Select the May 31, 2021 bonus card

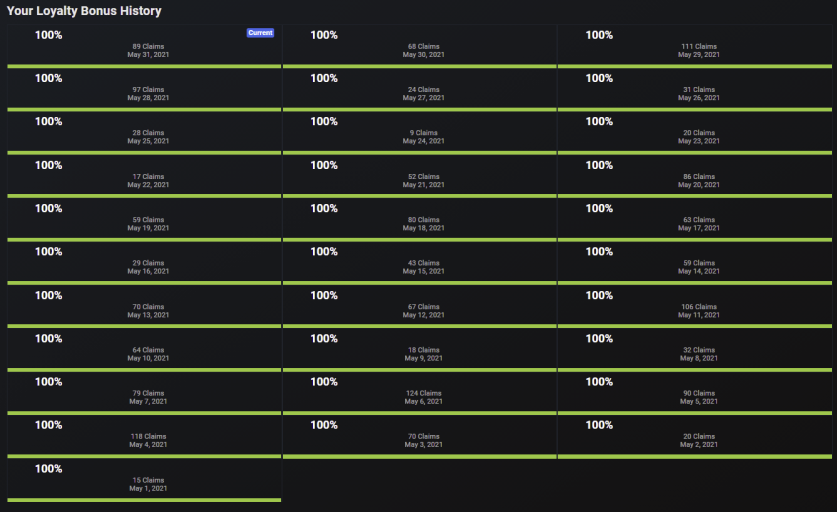point(144,46)
